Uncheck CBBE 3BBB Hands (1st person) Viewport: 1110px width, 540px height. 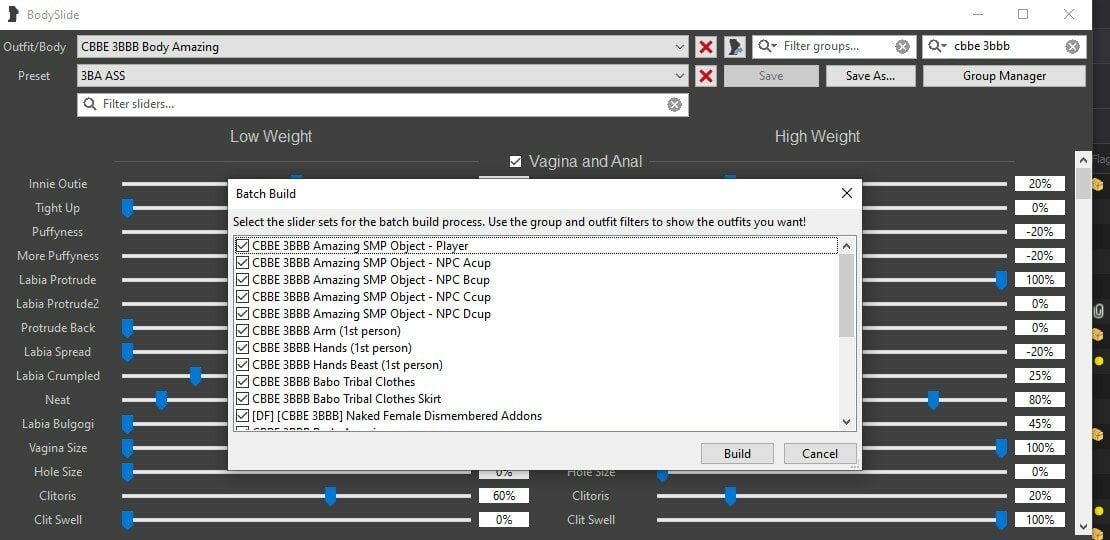pos(243,347)
